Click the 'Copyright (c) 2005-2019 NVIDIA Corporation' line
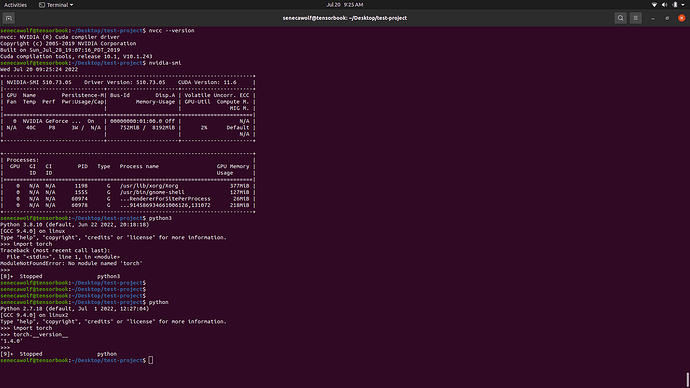Image resolution: width=690 pixels, height=388 pixels. pos(68,44)
